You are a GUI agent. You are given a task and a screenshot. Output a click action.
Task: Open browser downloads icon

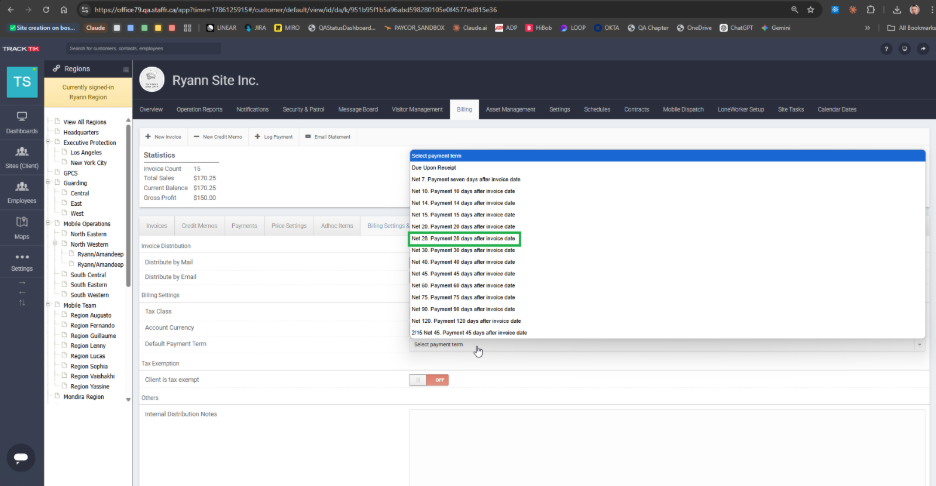click(897, 10)
